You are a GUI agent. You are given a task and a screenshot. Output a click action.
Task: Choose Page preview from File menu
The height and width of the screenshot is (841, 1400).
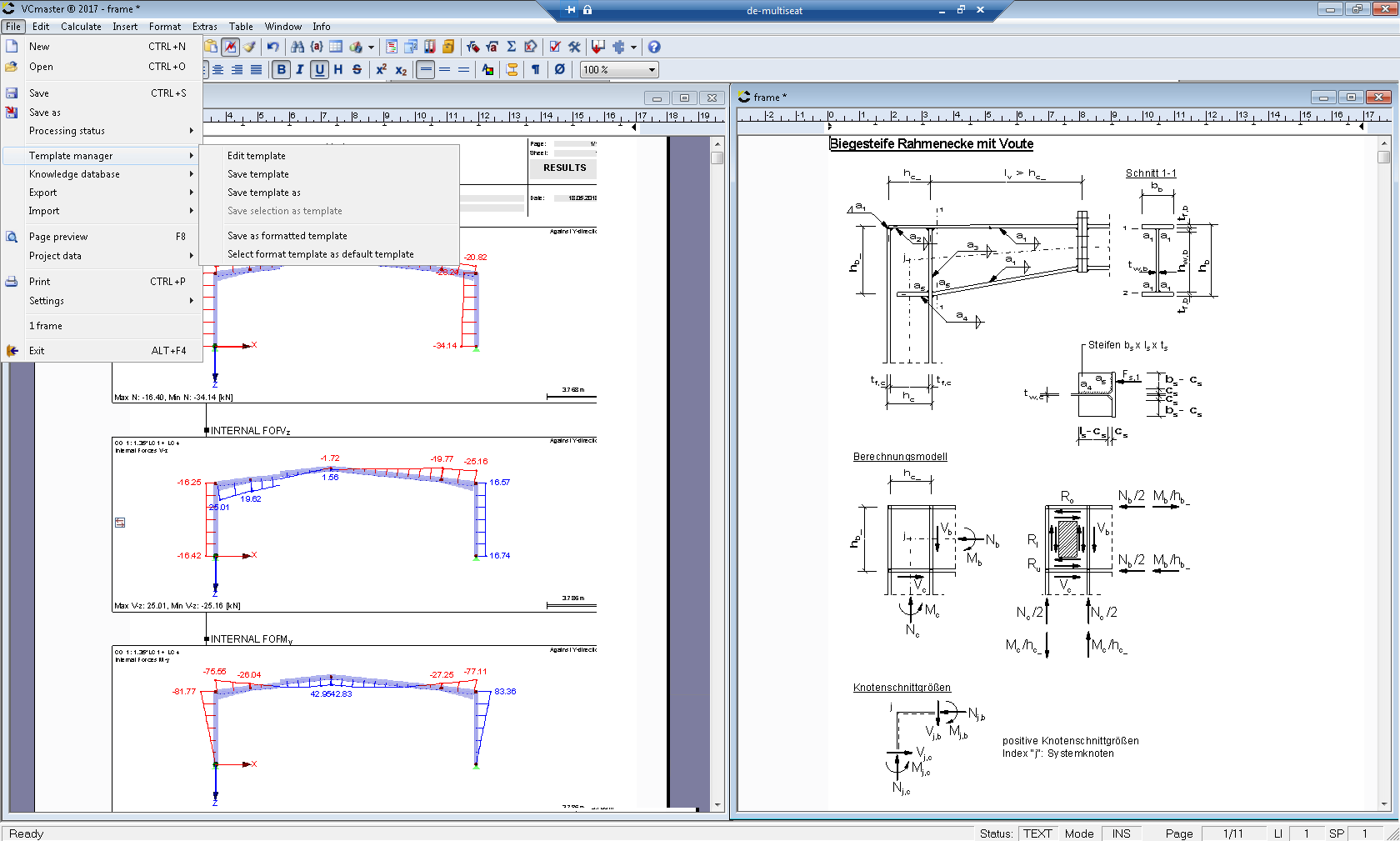point(58,237)
